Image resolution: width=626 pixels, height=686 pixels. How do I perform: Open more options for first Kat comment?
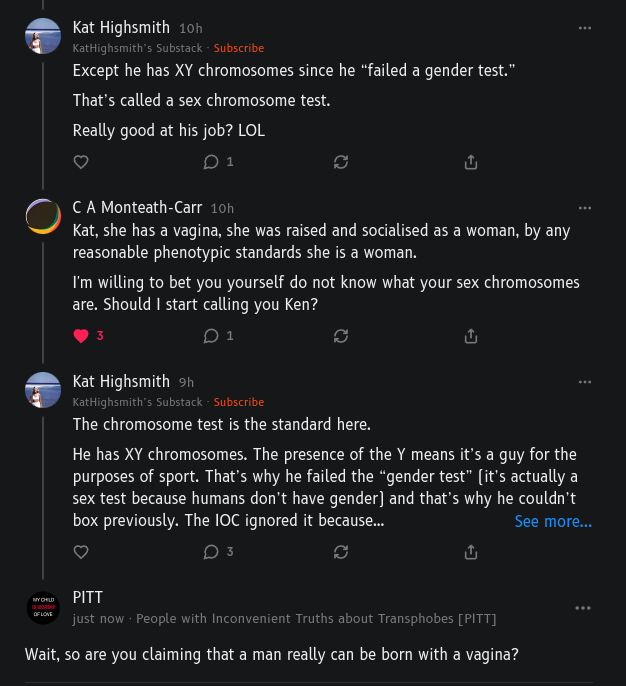(x=585, y=28)
